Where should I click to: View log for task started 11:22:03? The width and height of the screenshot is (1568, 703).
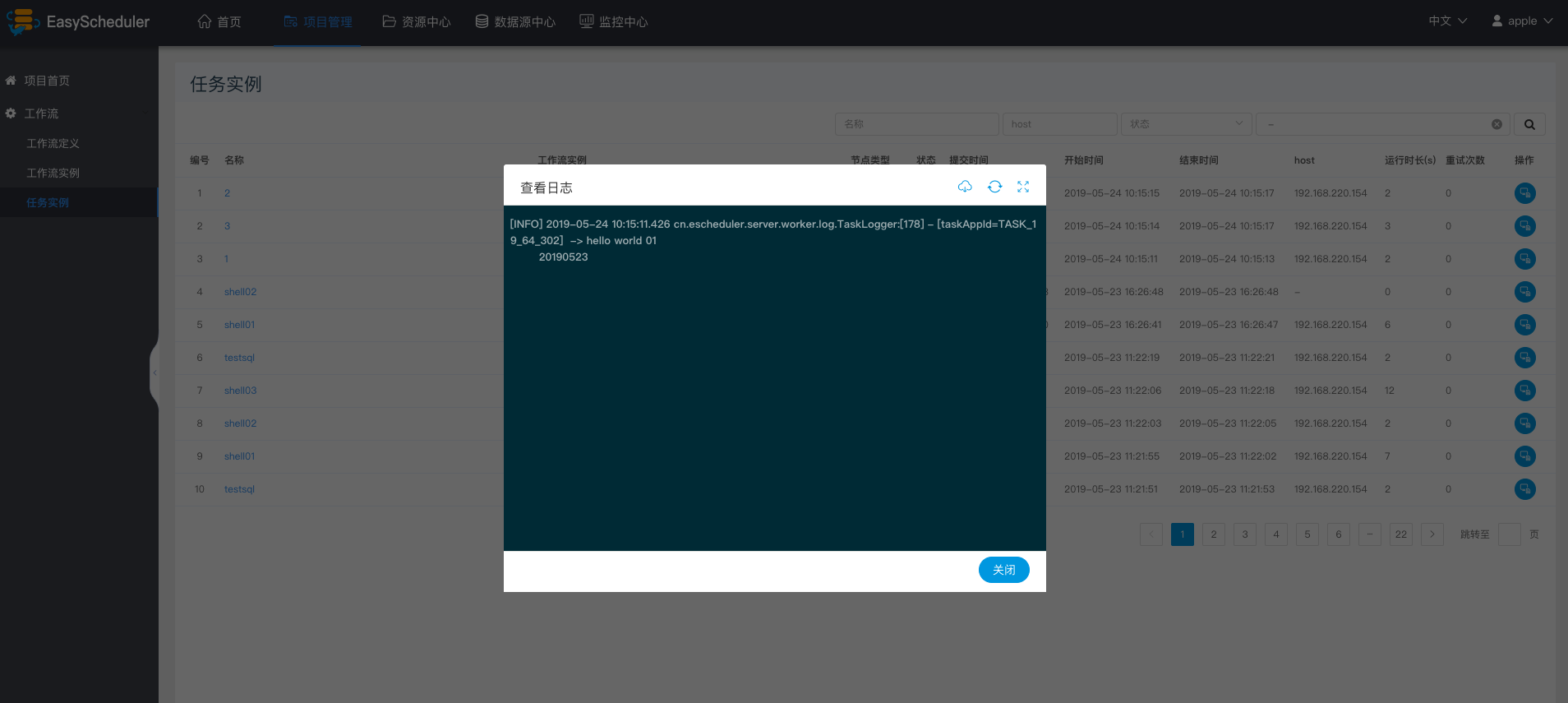coord(1524,423)
